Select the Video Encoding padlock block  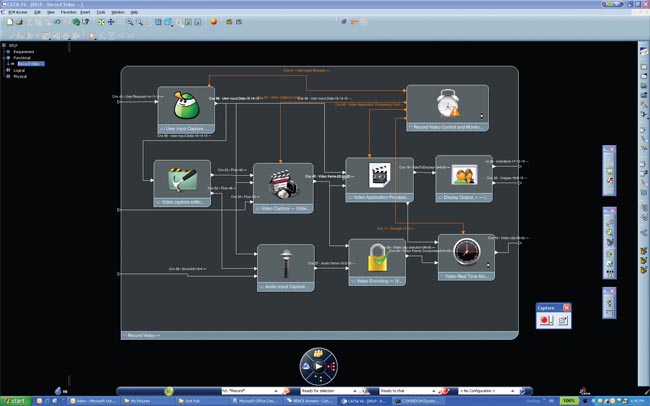(x=377, y=262)
